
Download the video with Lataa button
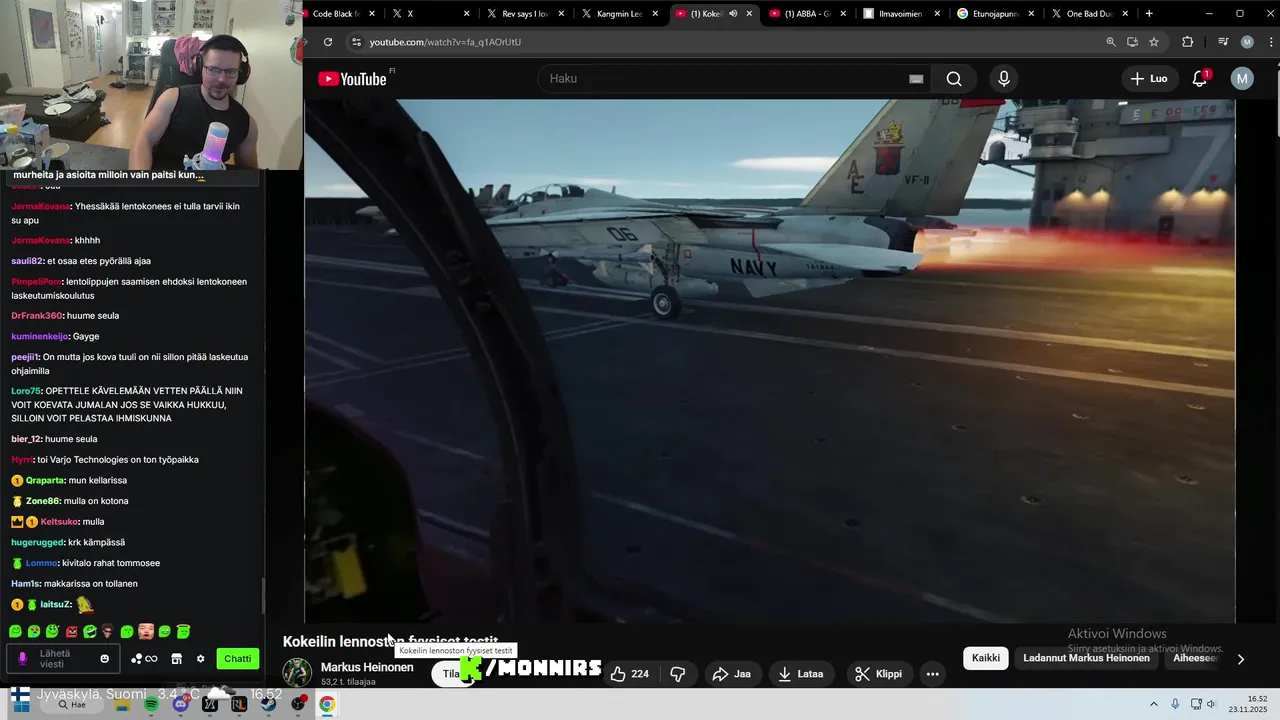800,674
